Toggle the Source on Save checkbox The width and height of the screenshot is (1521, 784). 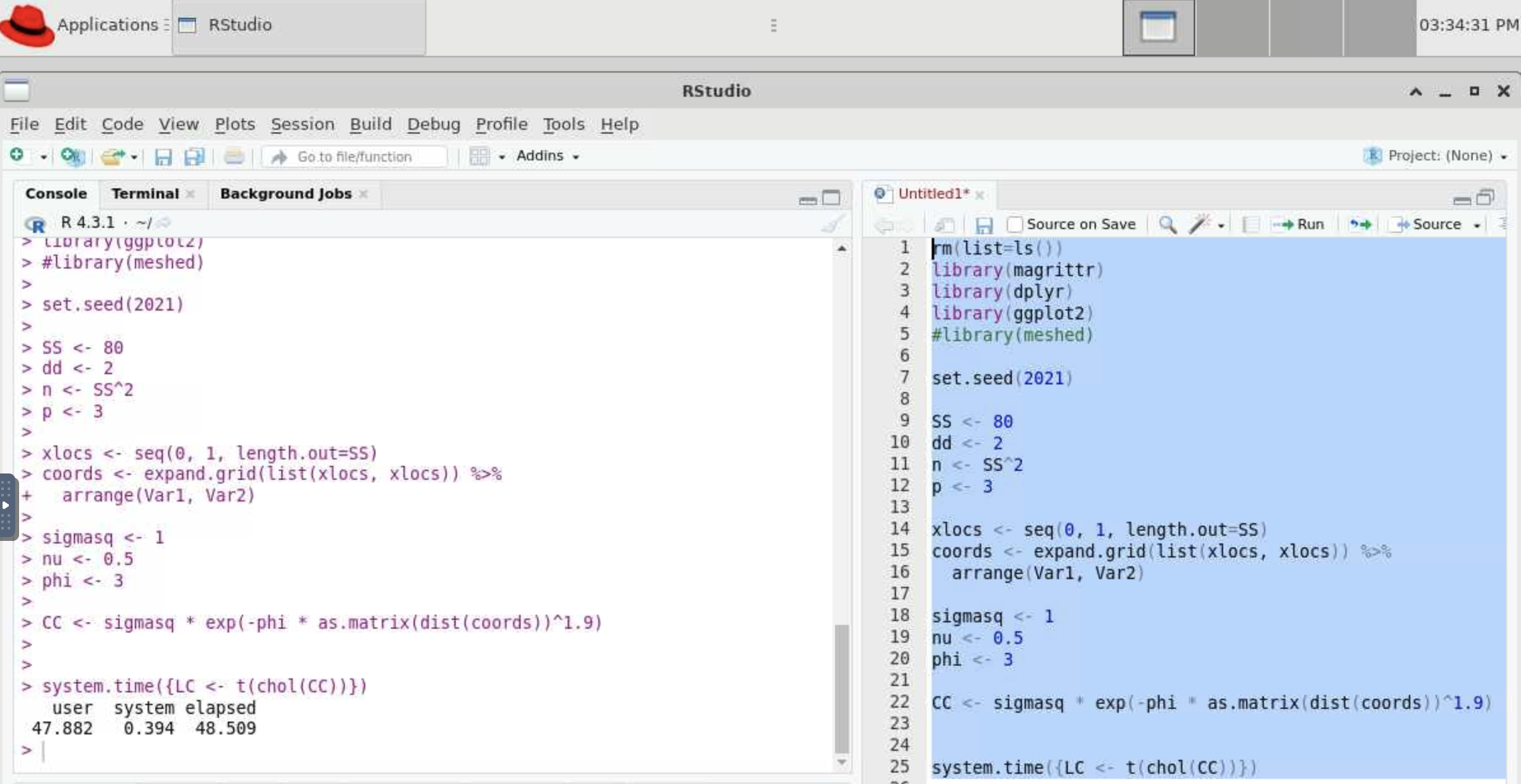[1014, 225]
